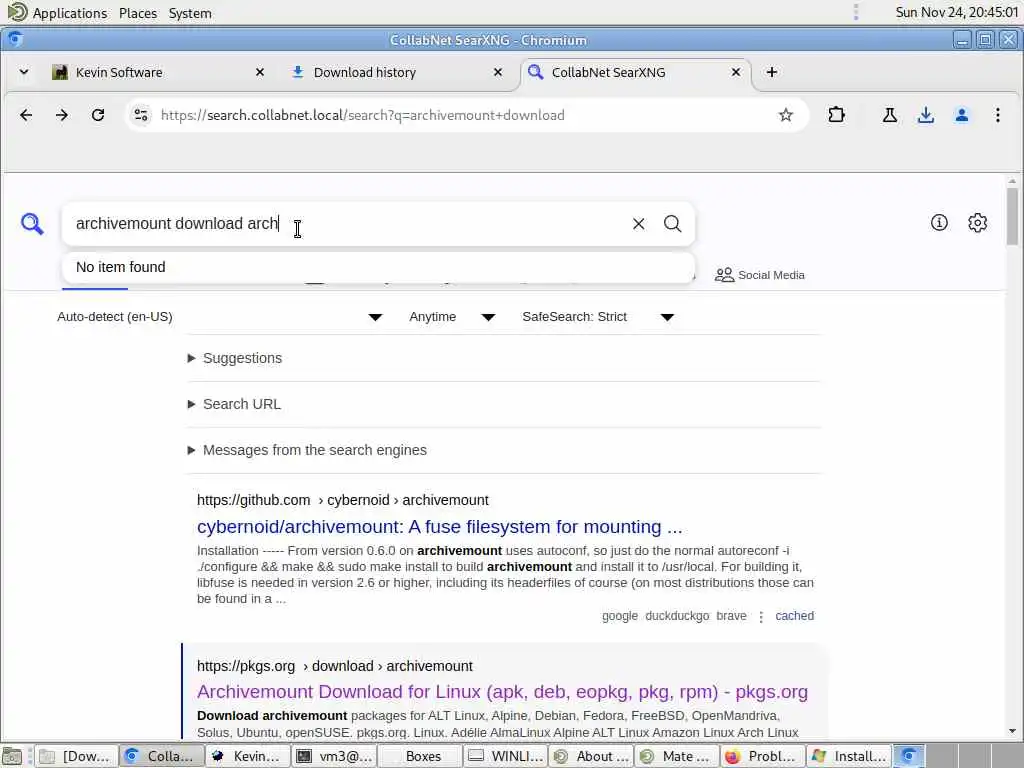Open the Anytime time range dropdown
This screenshot has width=1024, height=768.
pos(452,317)
